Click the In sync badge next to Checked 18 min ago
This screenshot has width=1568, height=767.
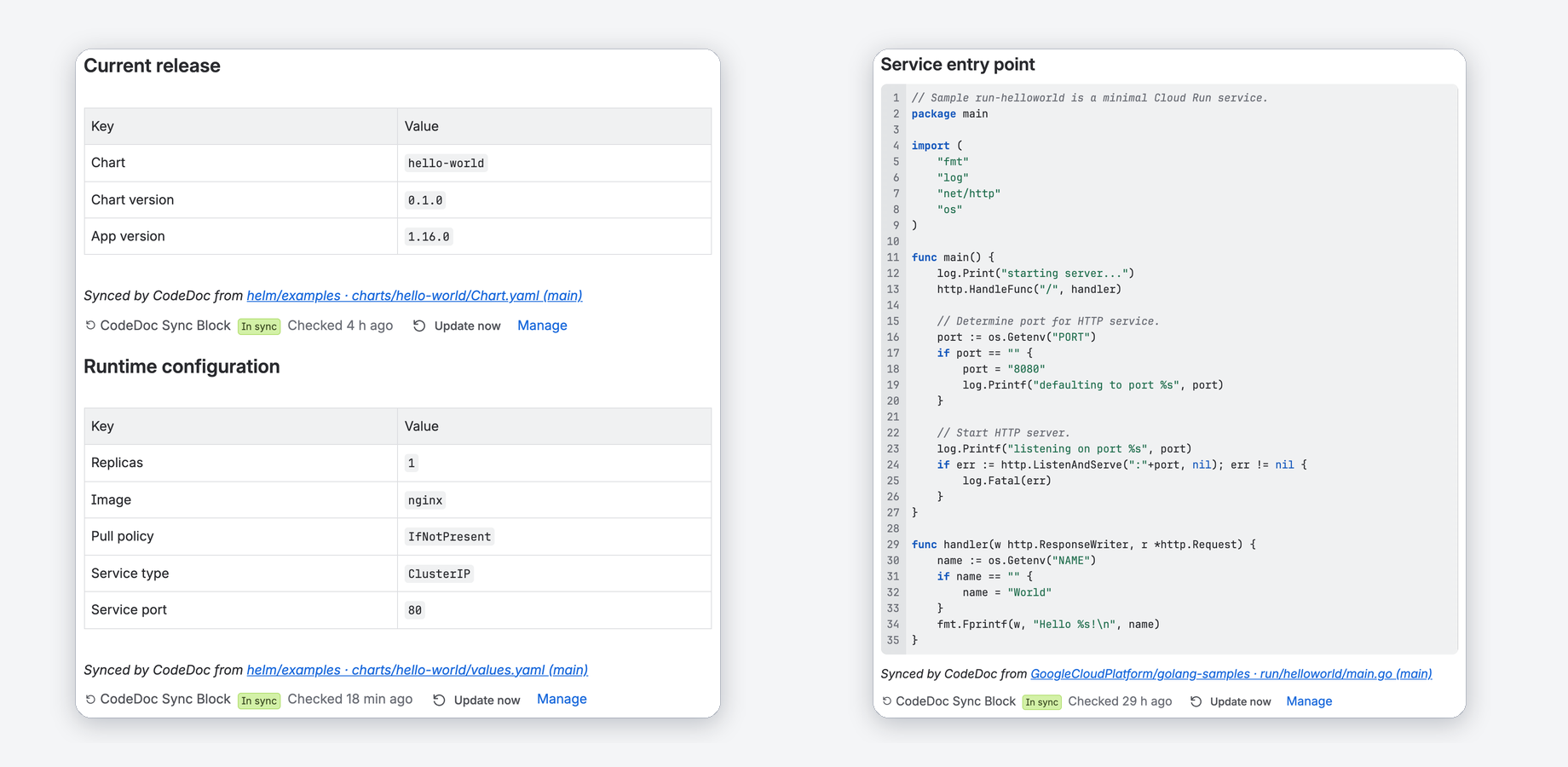click(x=259, y=701)
